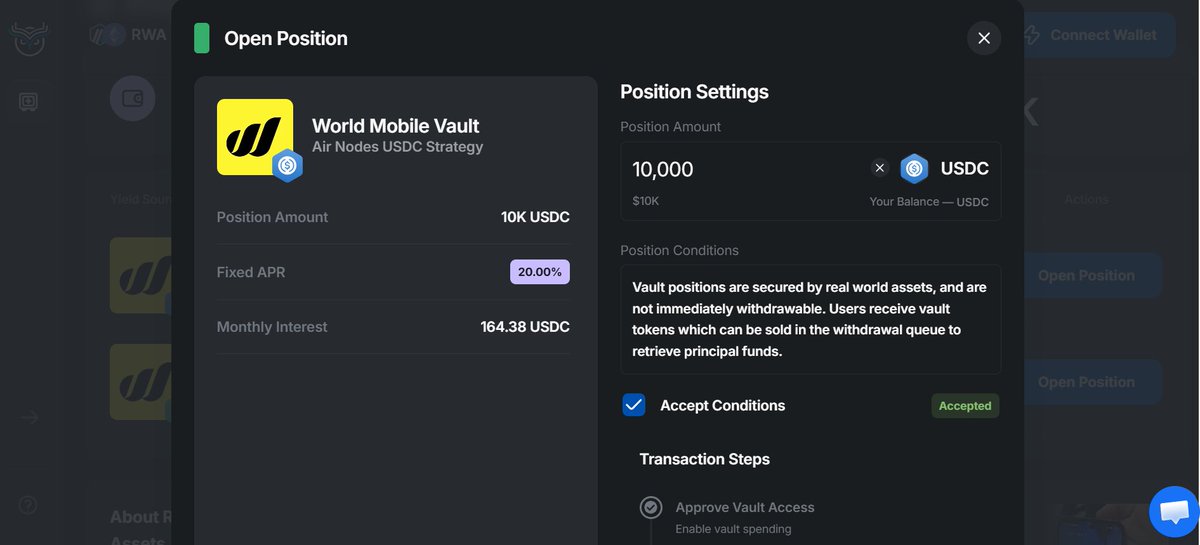Click the USDC token icon in amount field
This screenshot has width=1200, height=545.
914,169
